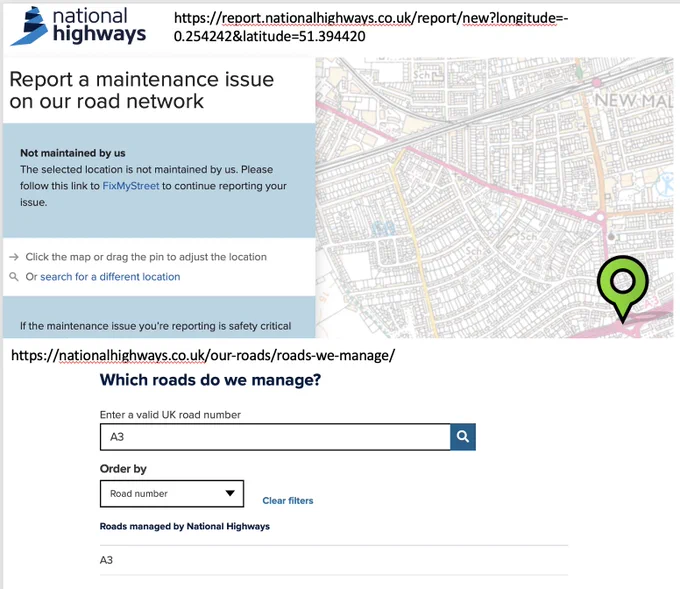The height and width of the screenshot is (589, 680).
Task: Click the 'Enter a valid UK road number' label
Action: pyautogui.click(x=170, y=415)
